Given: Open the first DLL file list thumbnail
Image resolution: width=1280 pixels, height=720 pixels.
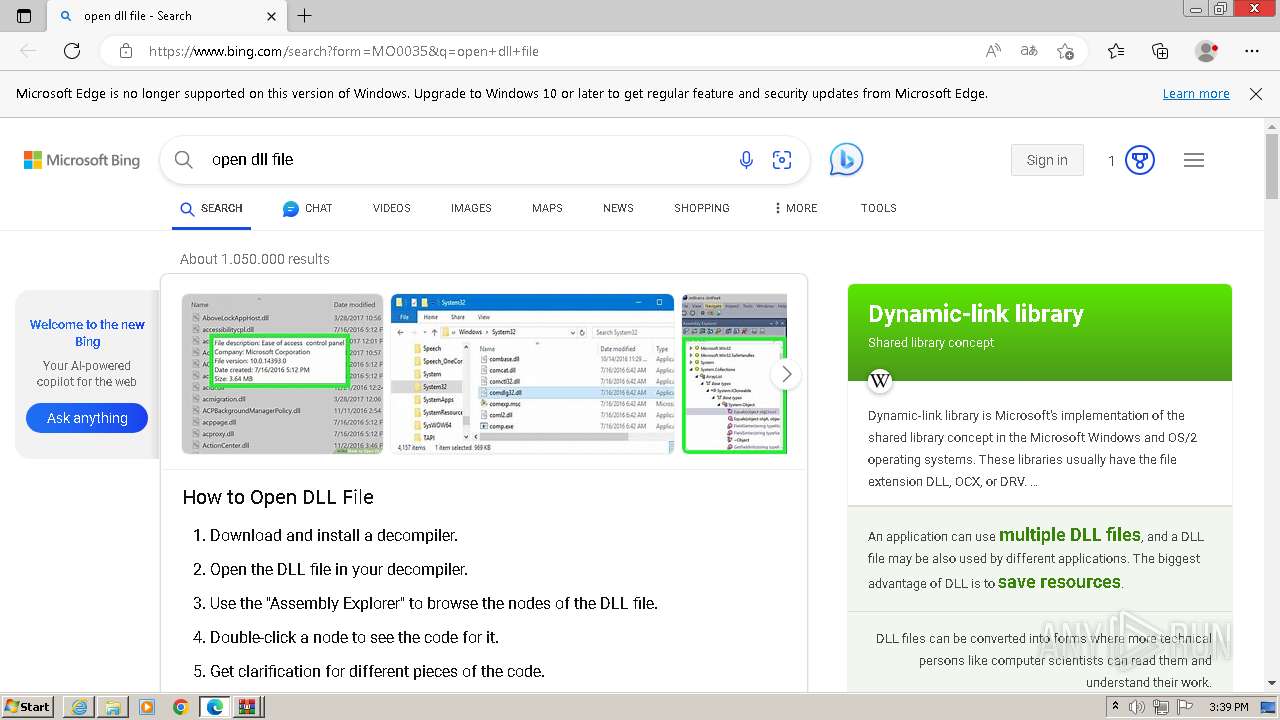Looking at the screenshot, I should point(283,374).
